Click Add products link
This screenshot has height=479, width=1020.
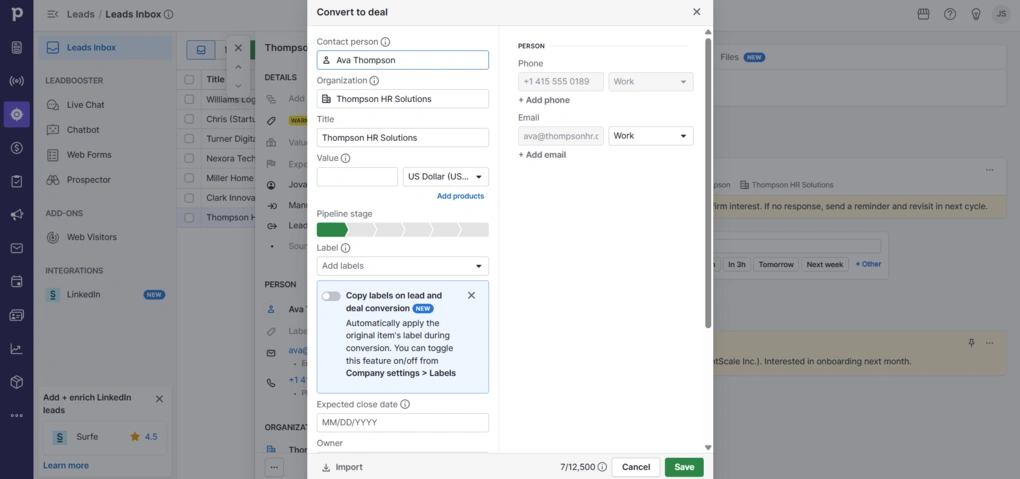[x=461, y=196]
